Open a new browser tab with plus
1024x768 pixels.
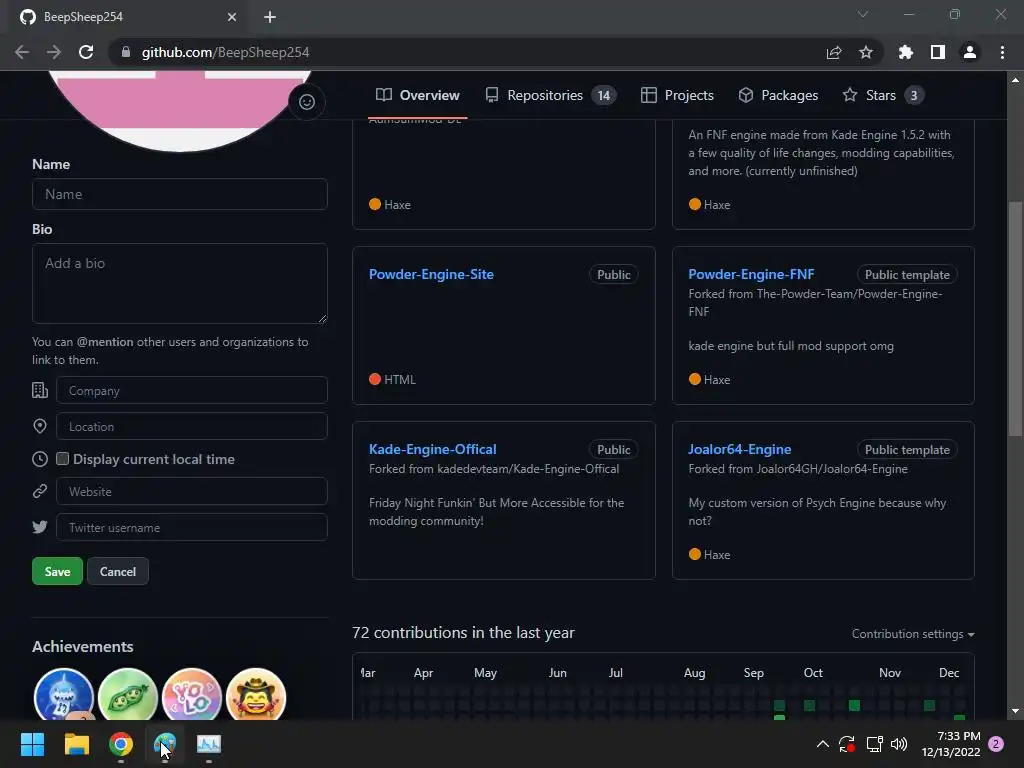270,17
